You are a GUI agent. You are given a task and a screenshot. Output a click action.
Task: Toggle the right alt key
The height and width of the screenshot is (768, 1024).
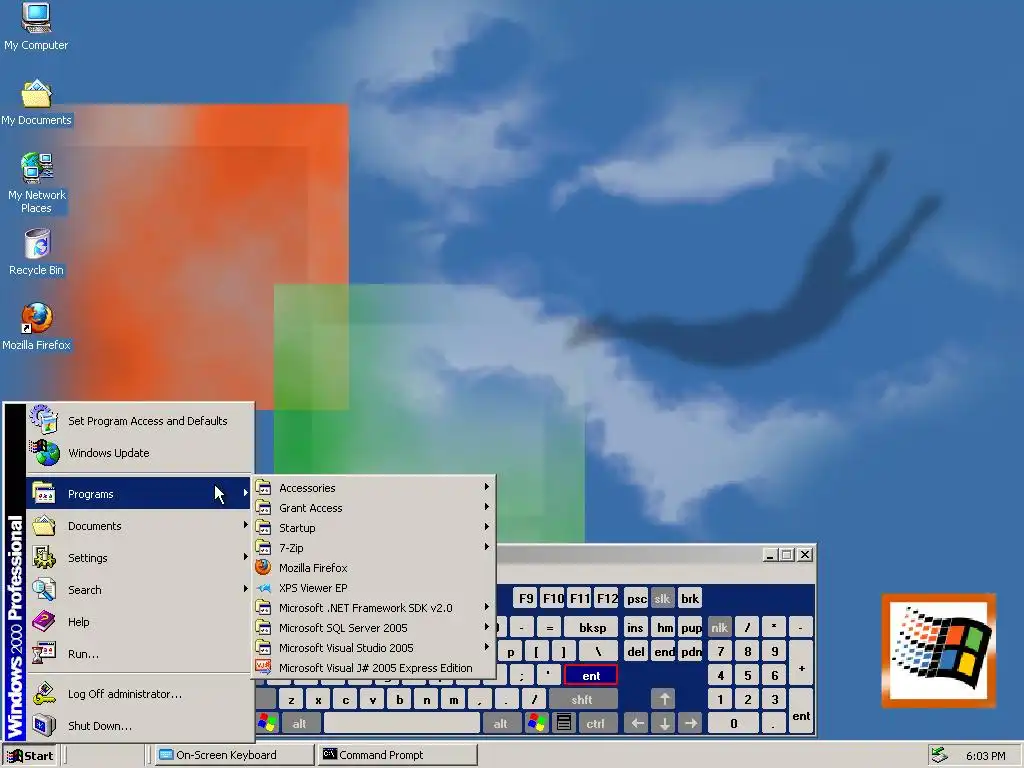tap(500, 723)
